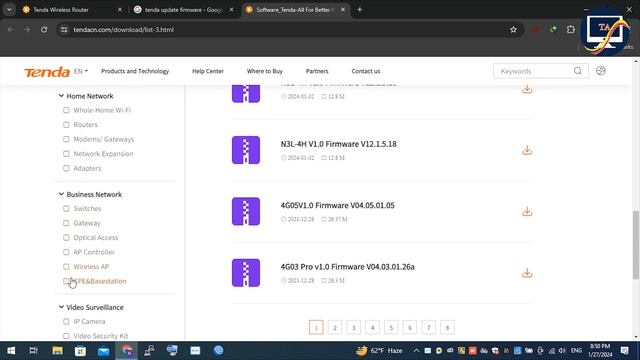Go to page 3 of downloads
This screenshot has height=360, width=640.
coord(353,327)
